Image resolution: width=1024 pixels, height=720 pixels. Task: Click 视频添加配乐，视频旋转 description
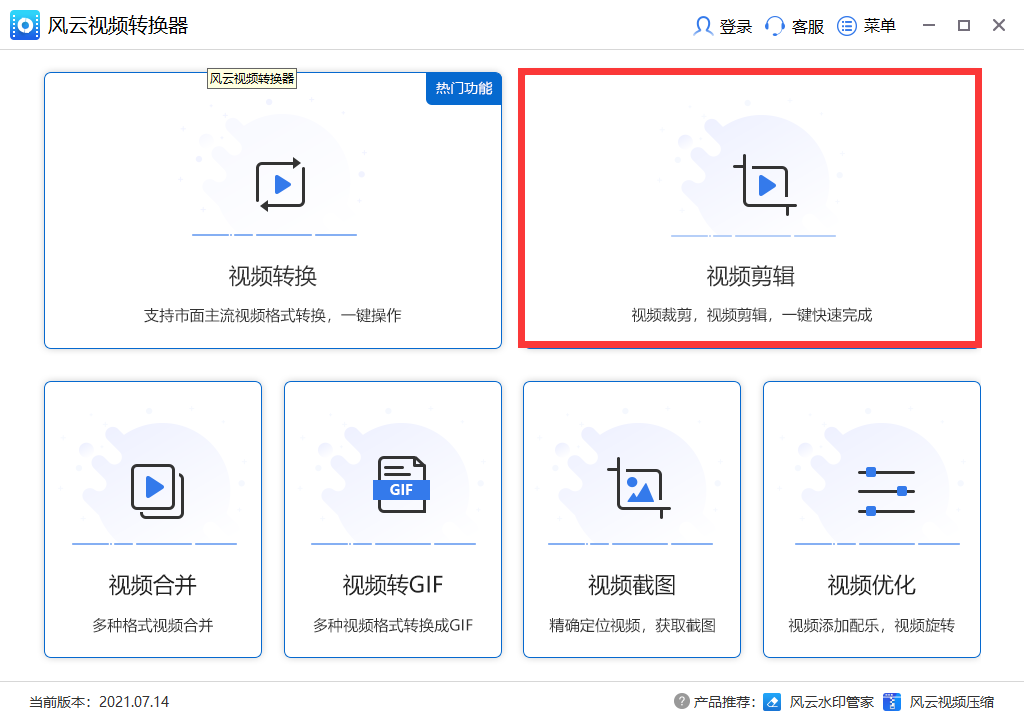pyautogui.click(x=872, y=625)
